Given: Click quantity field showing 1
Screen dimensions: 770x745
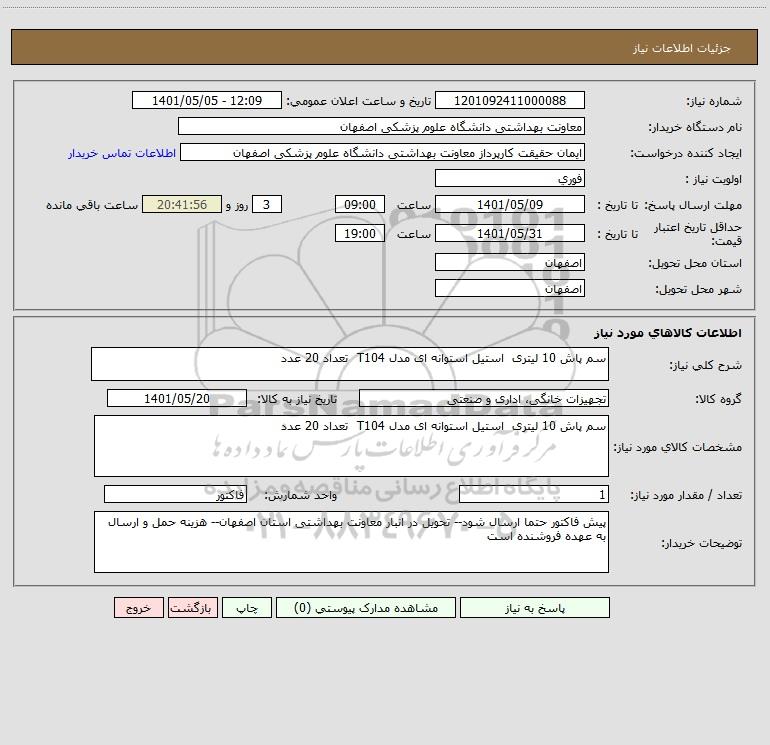Looking at the screenshot, I should click(534, 494).
